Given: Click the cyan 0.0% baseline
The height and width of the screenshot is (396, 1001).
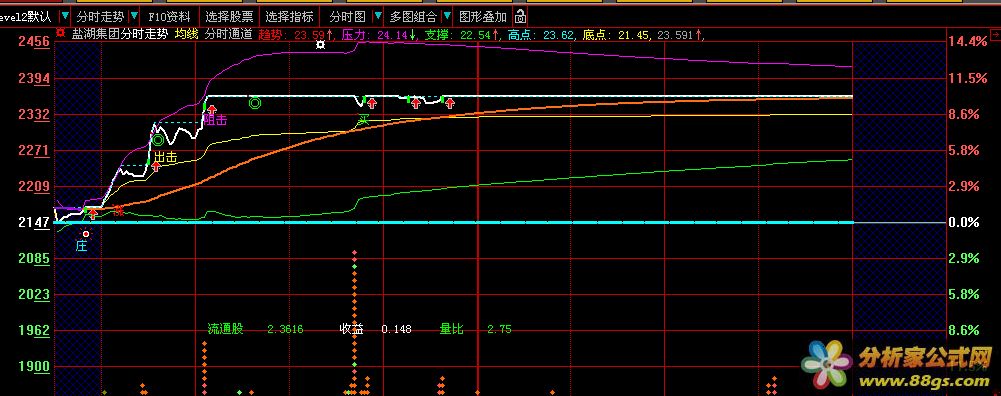Looking at the screenshot, I should coord(453,222).
